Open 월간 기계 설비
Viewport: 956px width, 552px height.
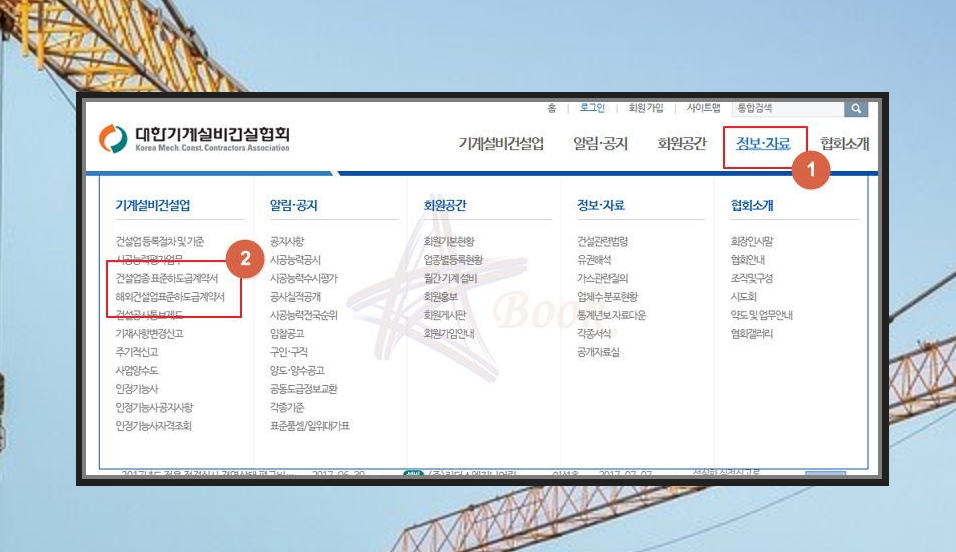tap(451, 278)
